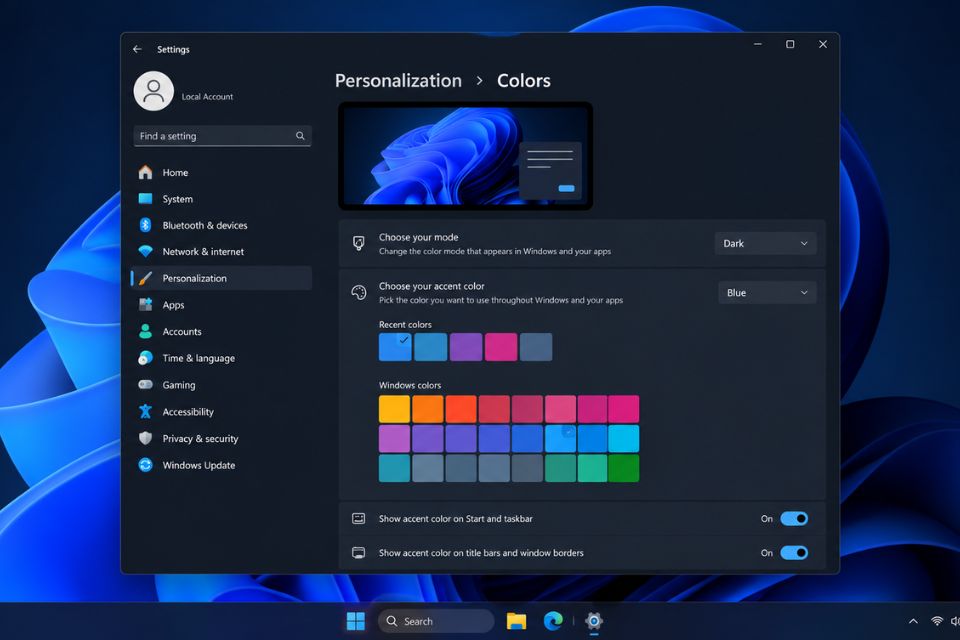Go to Network & internet
The width and height of the screenshot is (960, 640).
[x=221, y=251]
